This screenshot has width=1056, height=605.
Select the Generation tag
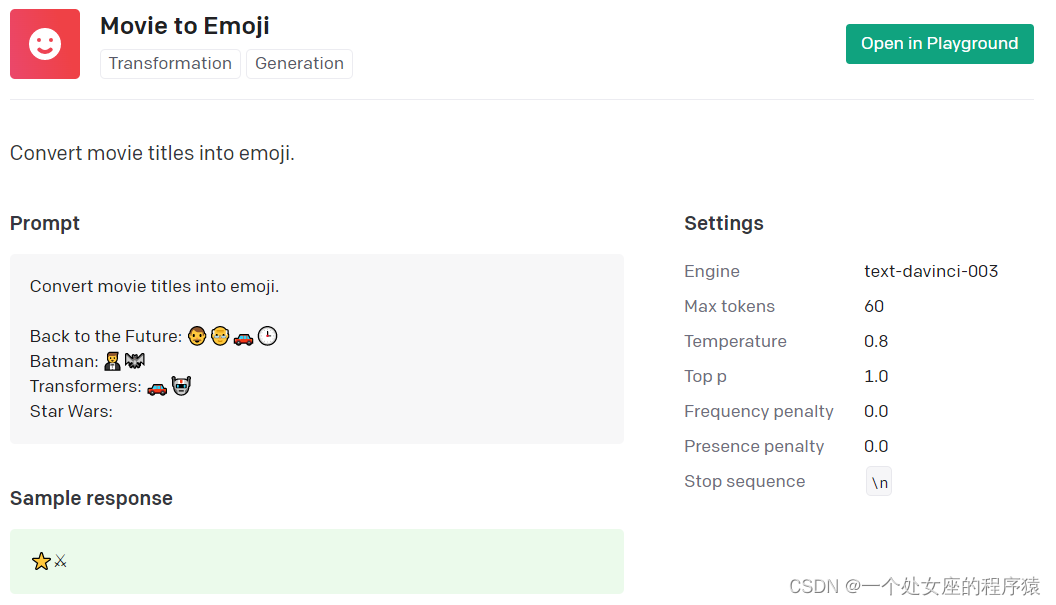coord(299,63)
